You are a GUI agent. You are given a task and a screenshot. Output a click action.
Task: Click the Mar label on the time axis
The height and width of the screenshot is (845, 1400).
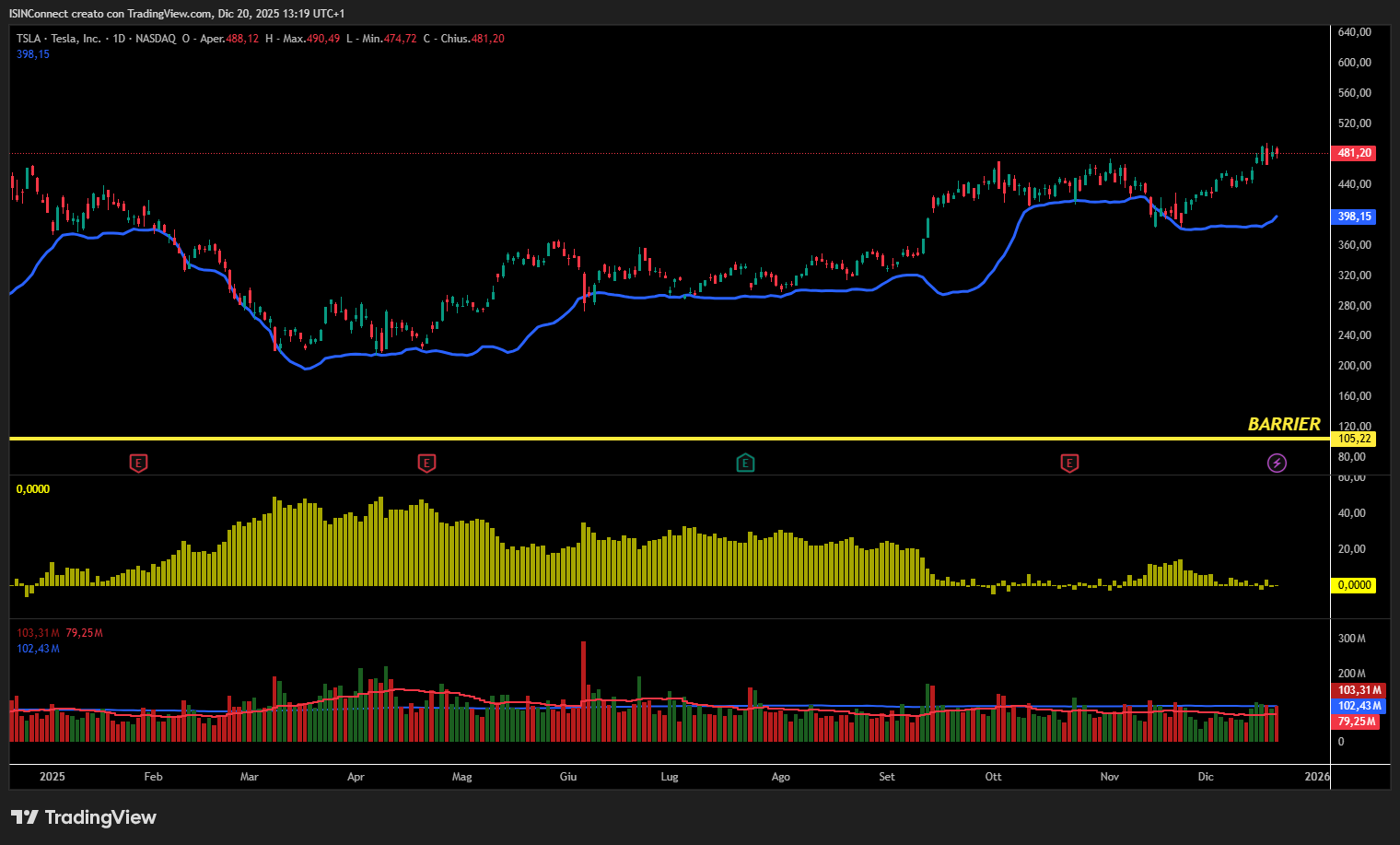[x=249, y=777]
